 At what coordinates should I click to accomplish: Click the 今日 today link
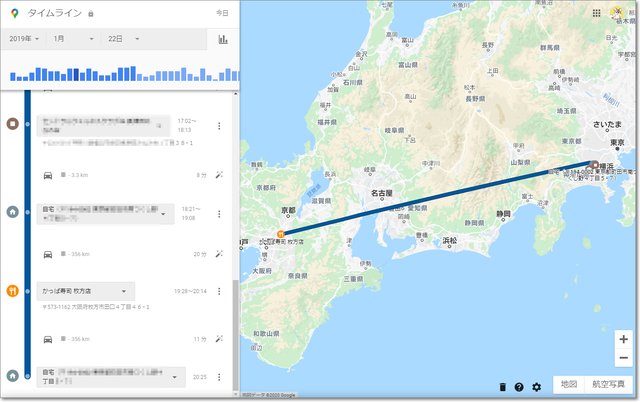click(x=222, y=14)
